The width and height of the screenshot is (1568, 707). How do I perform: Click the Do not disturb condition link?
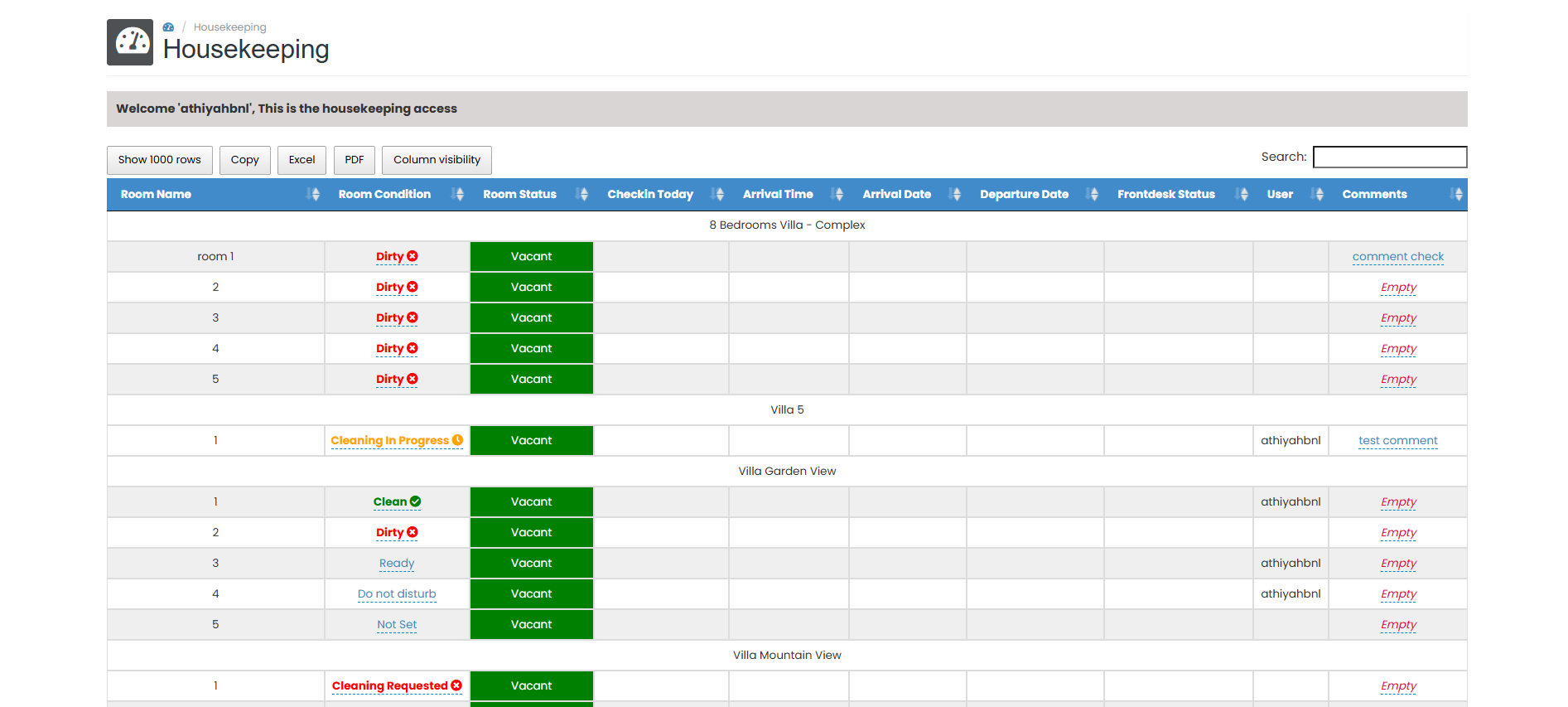[397, 594]
